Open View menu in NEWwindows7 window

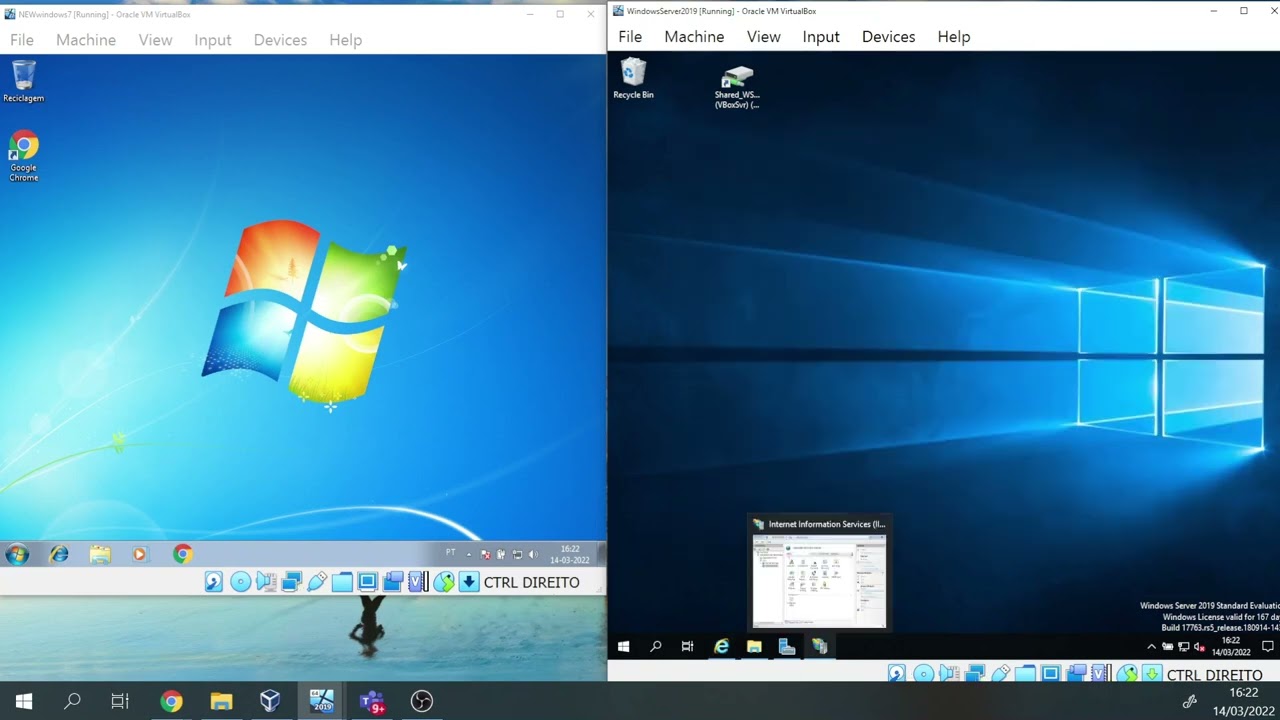(x=155, y=40)
